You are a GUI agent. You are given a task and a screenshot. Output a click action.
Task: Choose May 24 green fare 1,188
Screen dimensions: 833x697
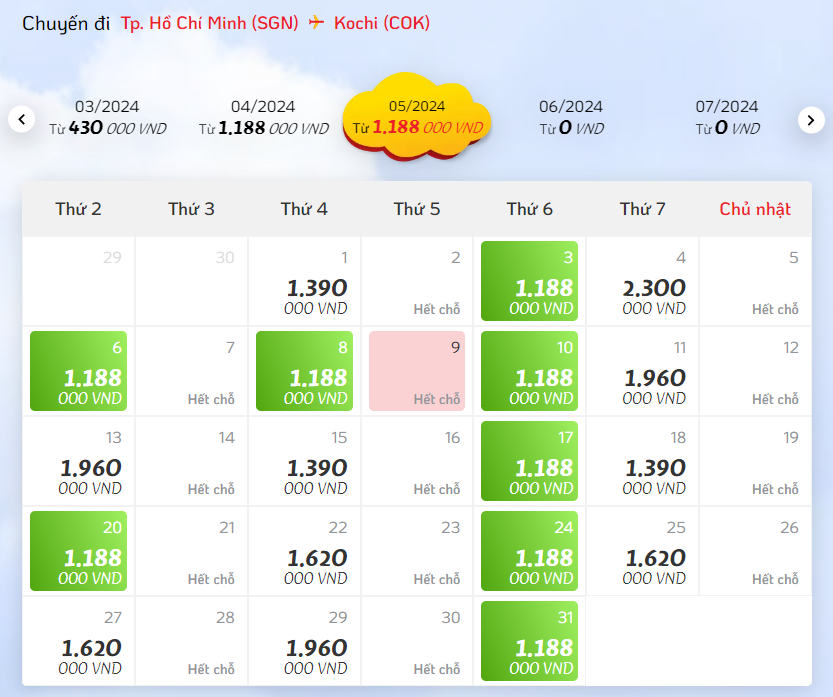(x=529, y=551)
